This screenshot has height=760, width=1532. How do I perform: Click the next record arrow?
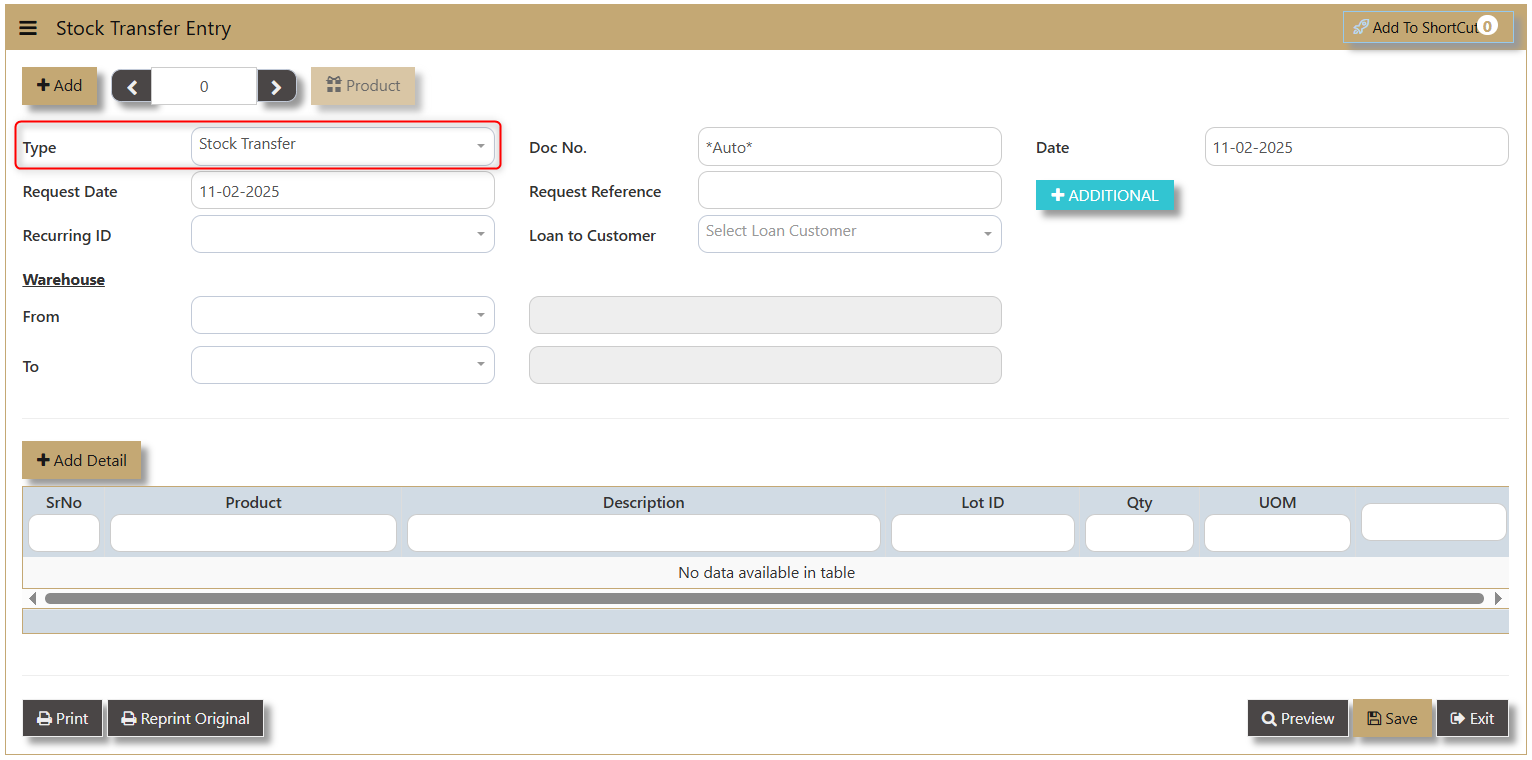(x=277, y=87)
